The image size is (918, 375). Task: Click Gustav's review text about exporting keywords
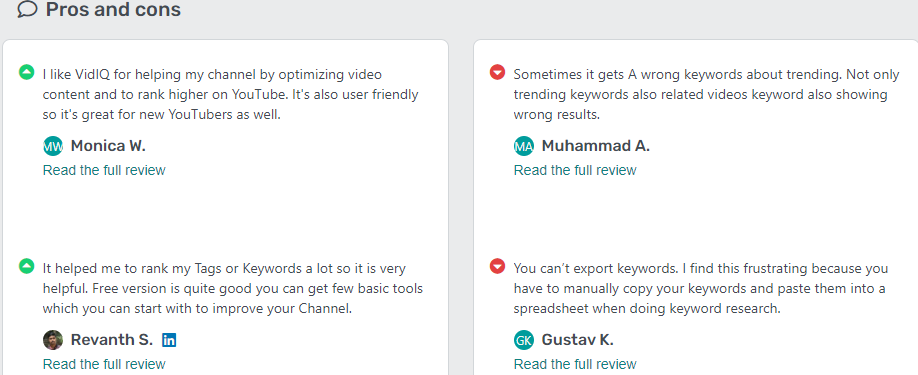click(x=701, y=288)
